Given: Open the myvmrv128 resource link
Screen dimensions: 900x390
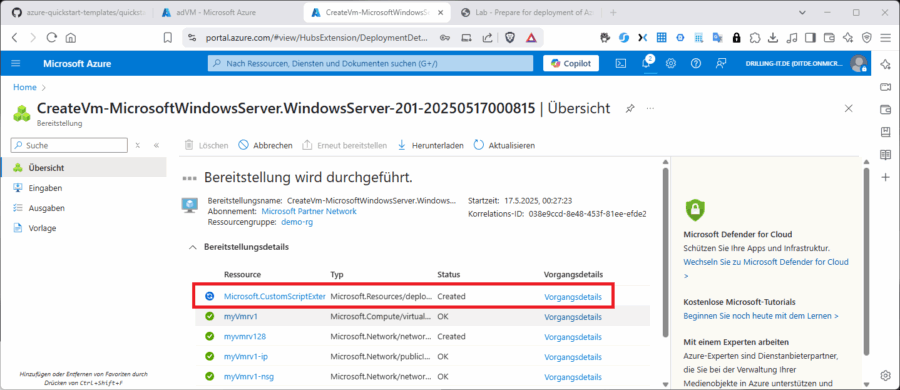Looking at the screenshot, I should pos(245,337).
